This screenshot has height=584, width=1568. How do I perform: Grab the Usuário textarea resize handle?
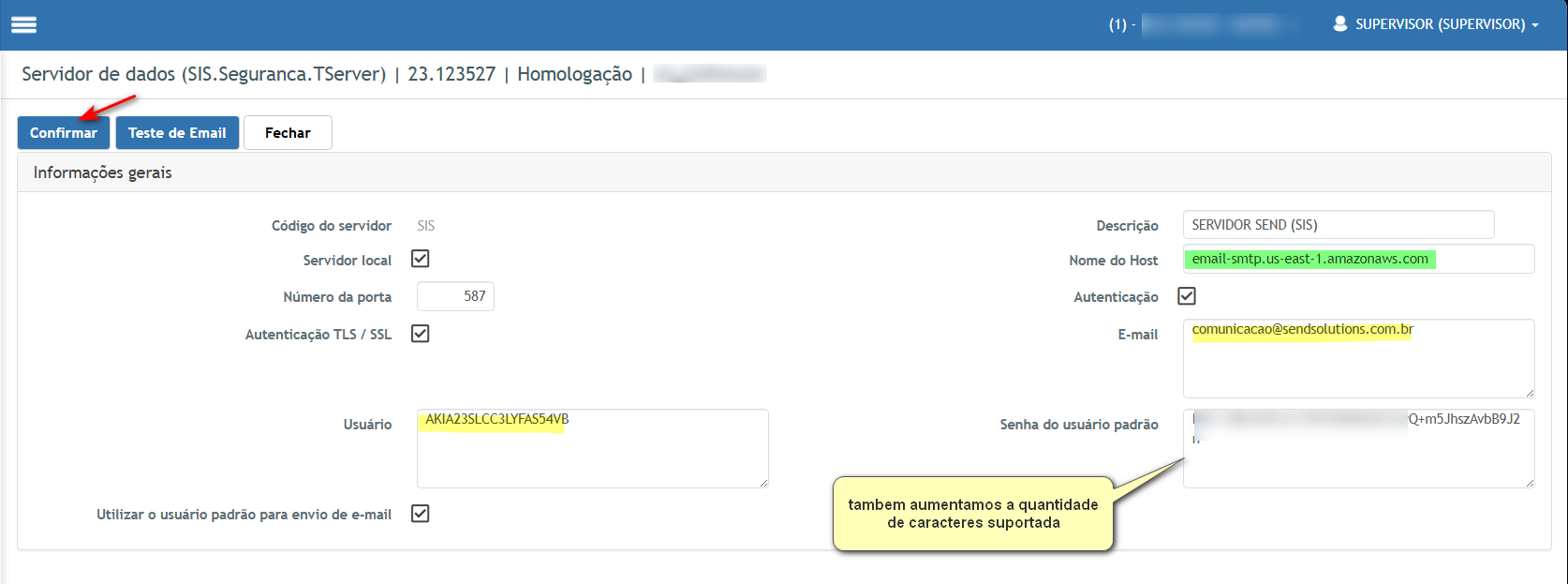pos(763,483)
